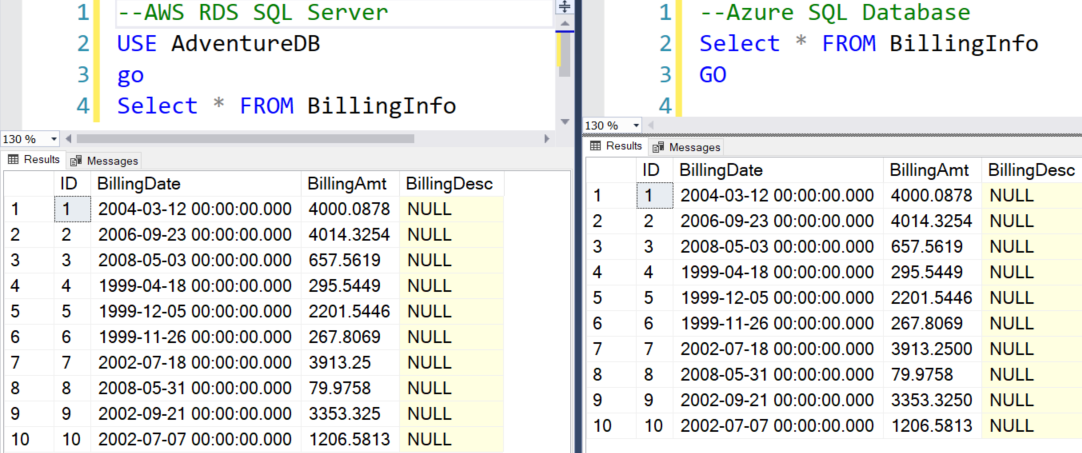Click 2008-05-31 date cell in AWS results
This screenshot has width=1082, height=453.
(196, 387)
